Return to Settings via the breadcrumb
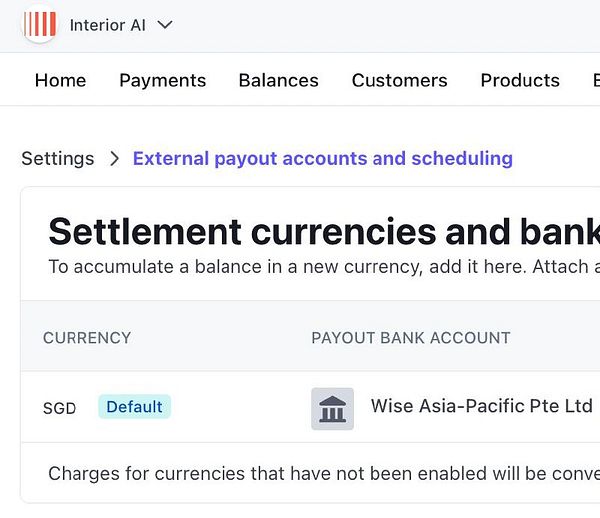The width and height of the screenshot is (600, 518). 58,158
